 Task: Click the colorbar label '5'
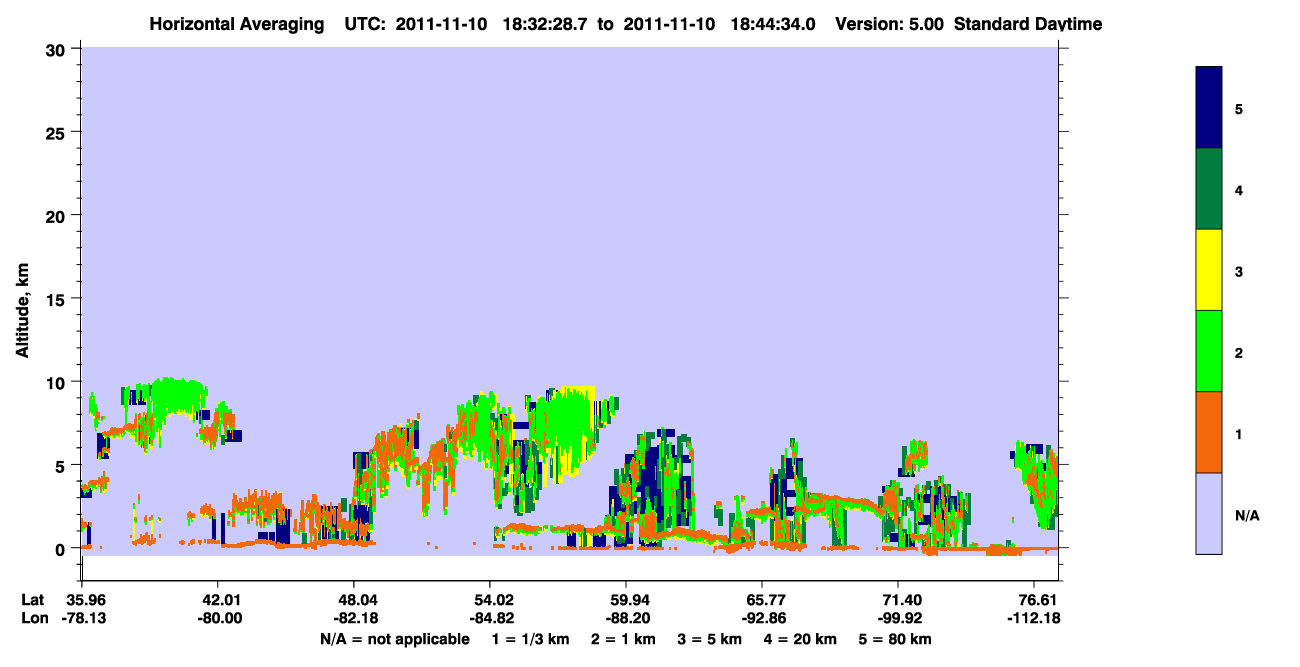coord(1238,109)
